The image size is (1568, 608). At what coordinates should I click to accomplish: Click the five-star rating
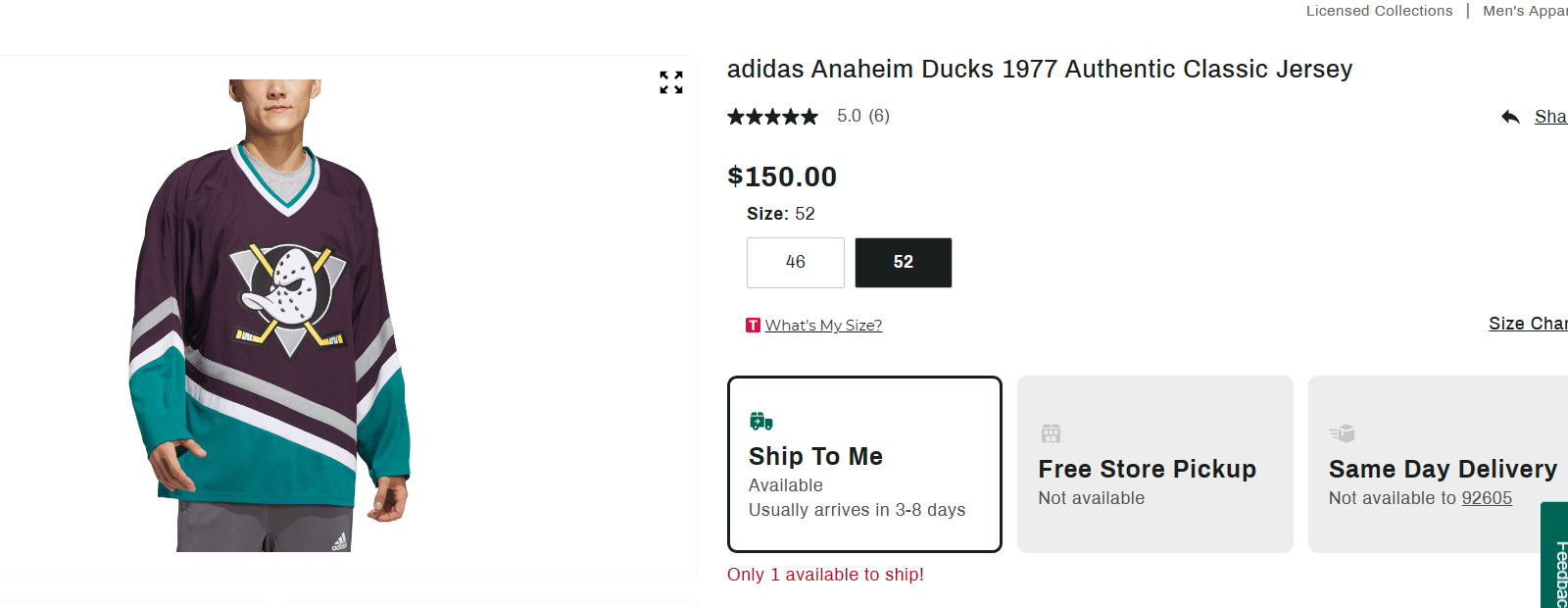click(772, 117)
